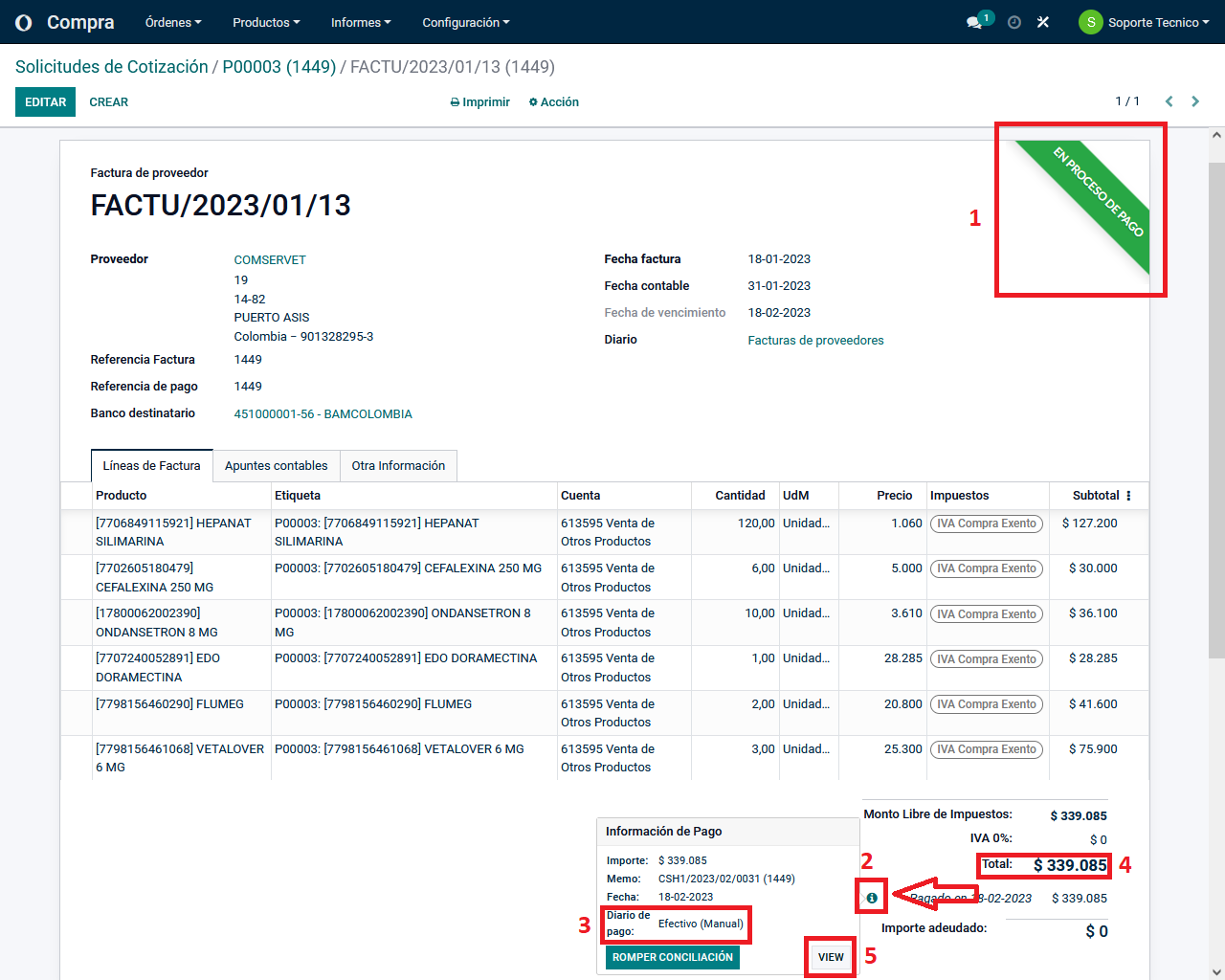1225x980 pixels.
Task: Open the Subtotal column options icon
Action: pyautogui.click(x=1128, y=496)
